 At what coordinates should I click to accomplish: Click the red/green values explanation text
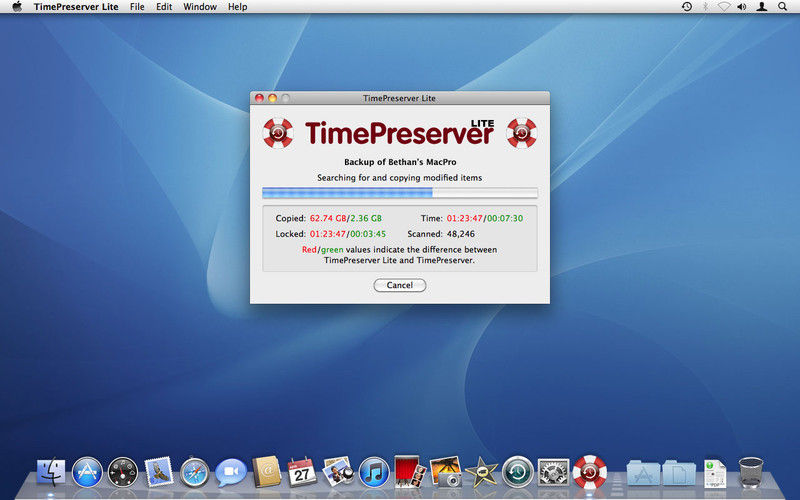[399, 255]
